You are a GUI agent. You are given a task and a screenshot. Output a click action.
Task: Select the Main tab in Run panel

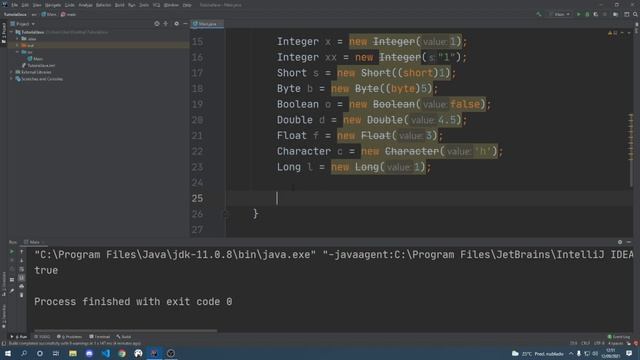point(33,242)
